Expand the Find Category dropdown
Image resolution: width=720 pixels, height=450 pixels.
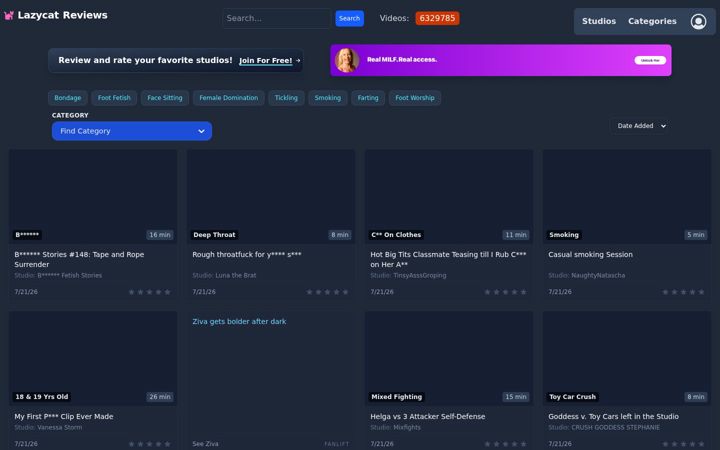coord(132,131)
